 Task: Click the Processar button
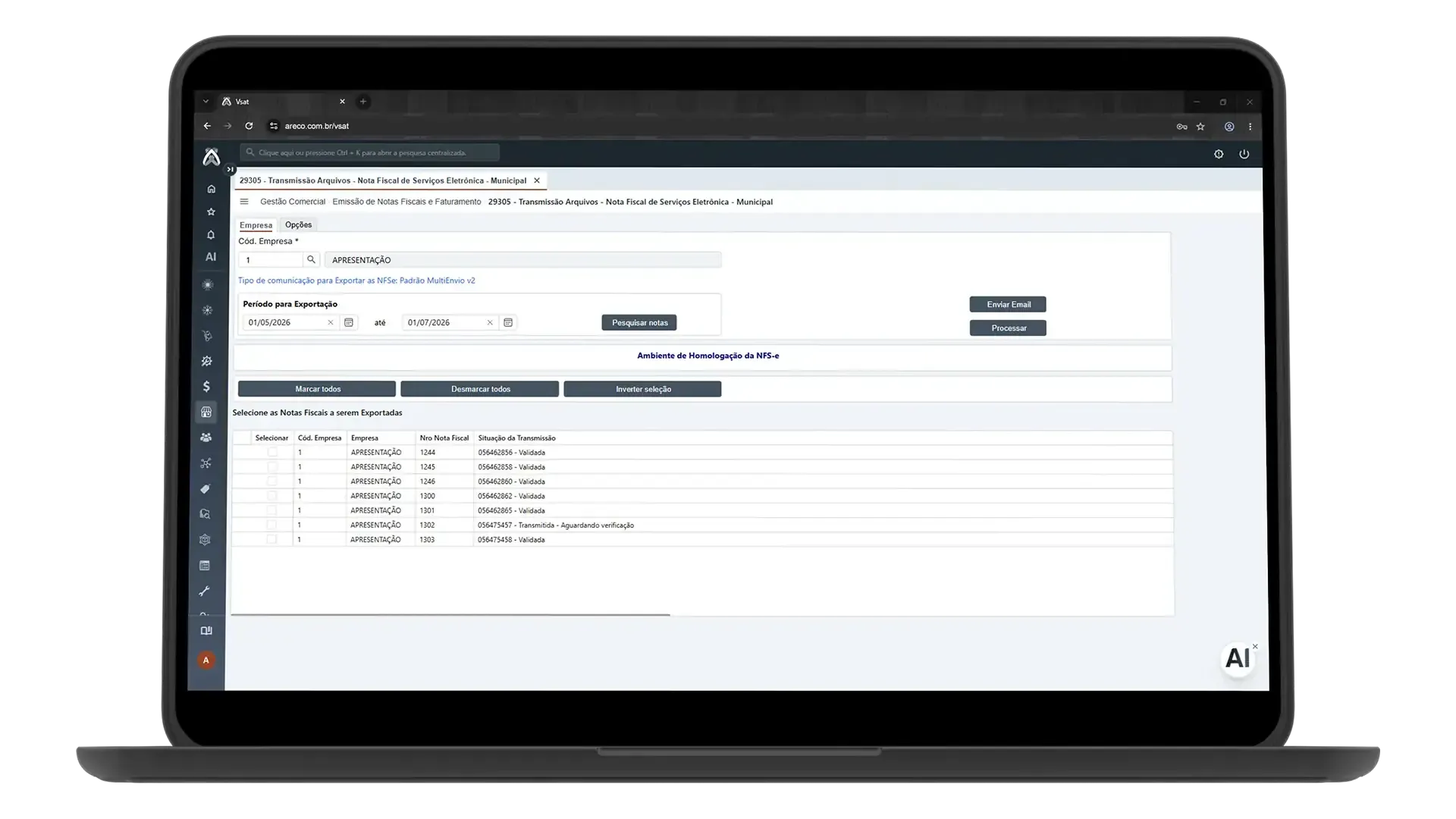[1008, 328]
